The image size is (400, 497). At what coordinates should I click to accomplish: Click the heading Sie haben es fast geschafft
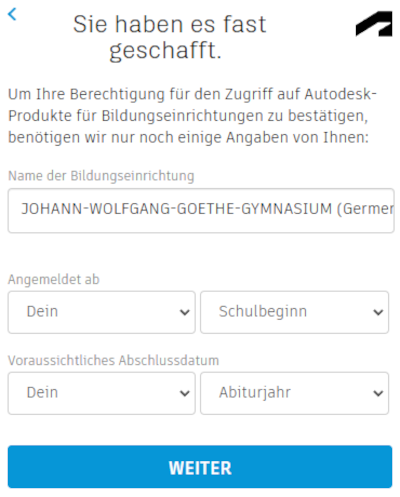(x=169, y=37)
